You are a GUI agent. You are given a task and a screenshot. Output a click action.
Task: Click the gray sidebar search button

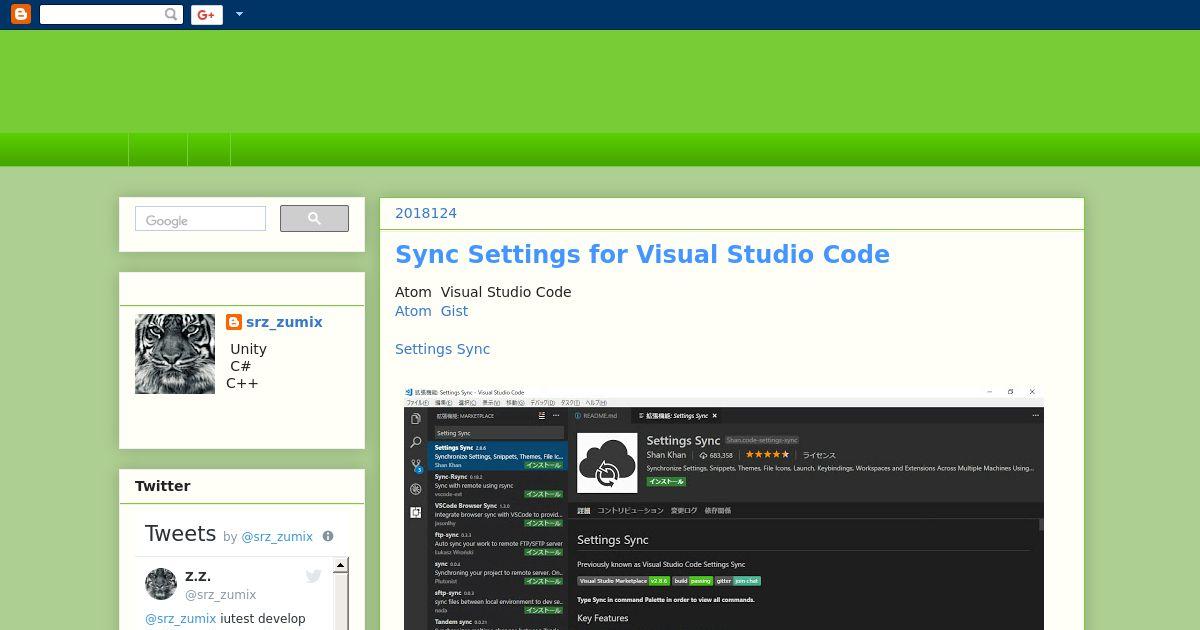click(x=314, y=218)
